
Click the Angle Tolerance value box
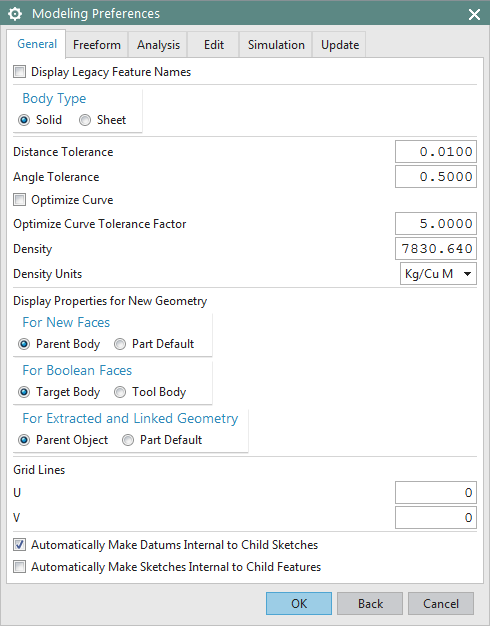(436, 176)
